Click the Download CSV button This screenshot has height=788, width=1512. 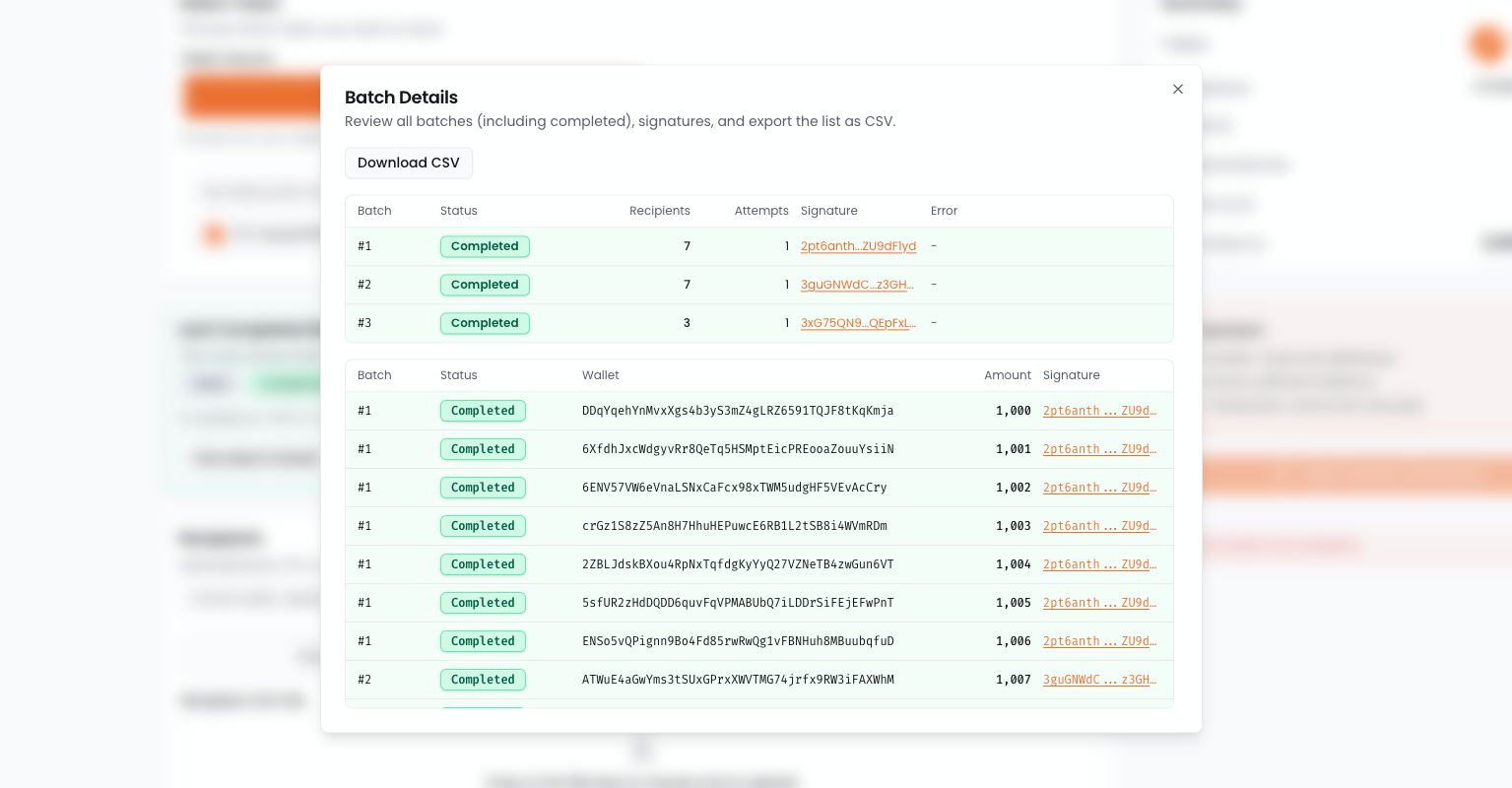tap(408, 163)
